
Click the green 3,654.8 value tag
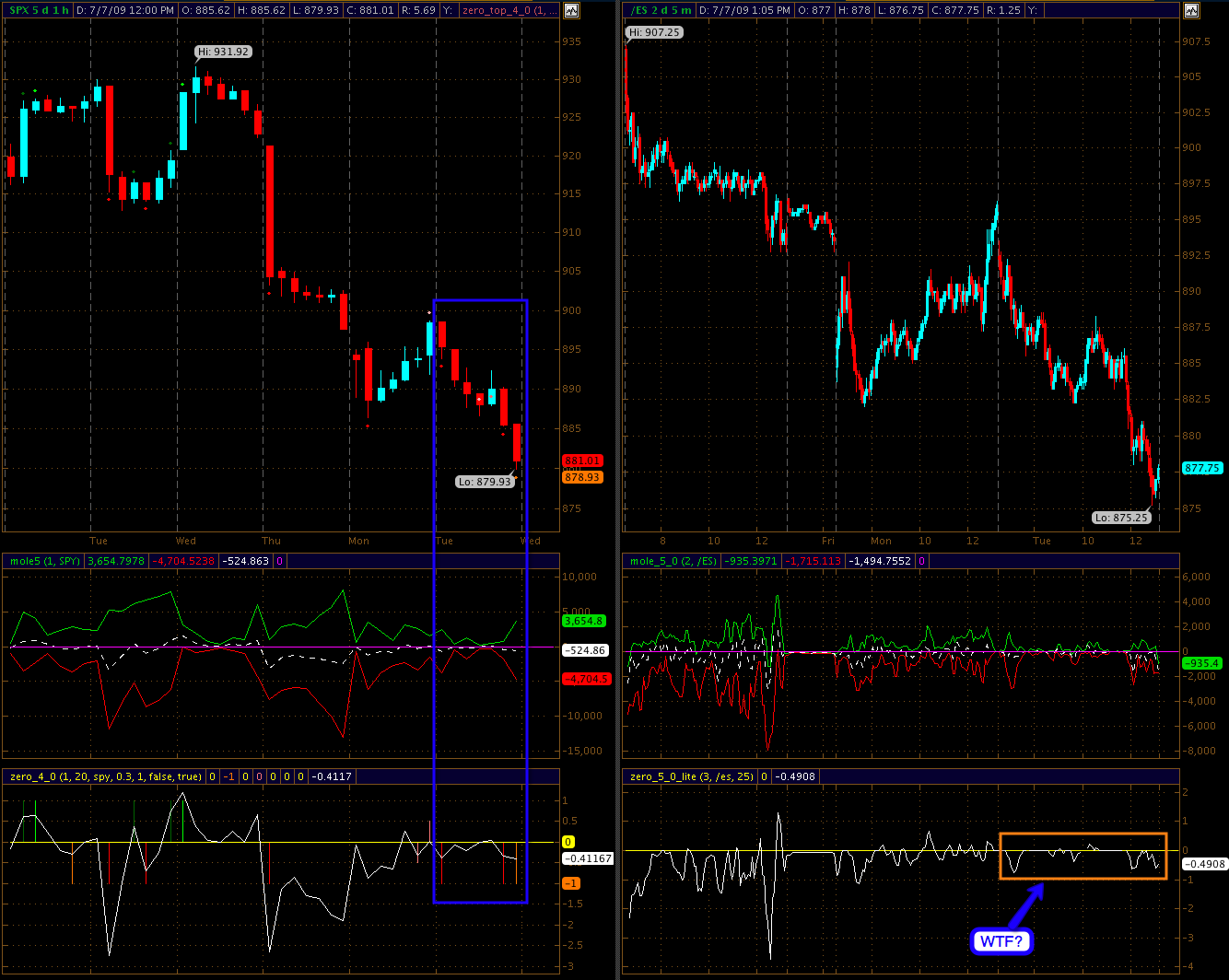point(582,621)
